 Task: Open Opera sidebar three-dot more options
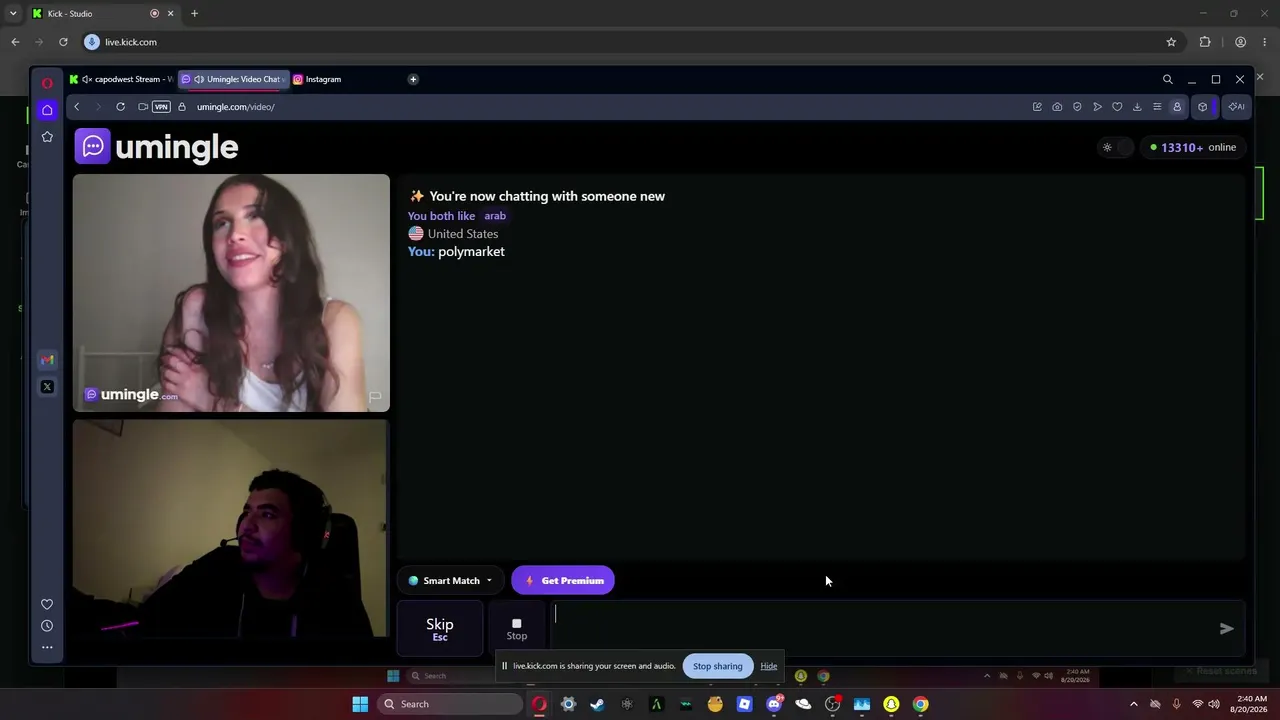47,647
